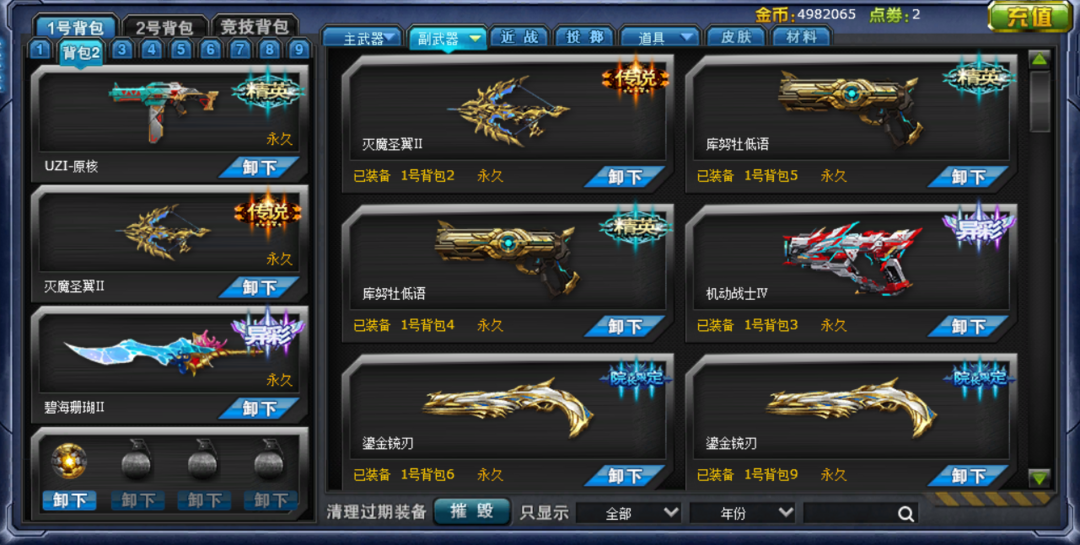The width and height of the screenshot is (1080, 545).
Task: Open the 竞技背包 tab
Action: (x=255, y=27)
